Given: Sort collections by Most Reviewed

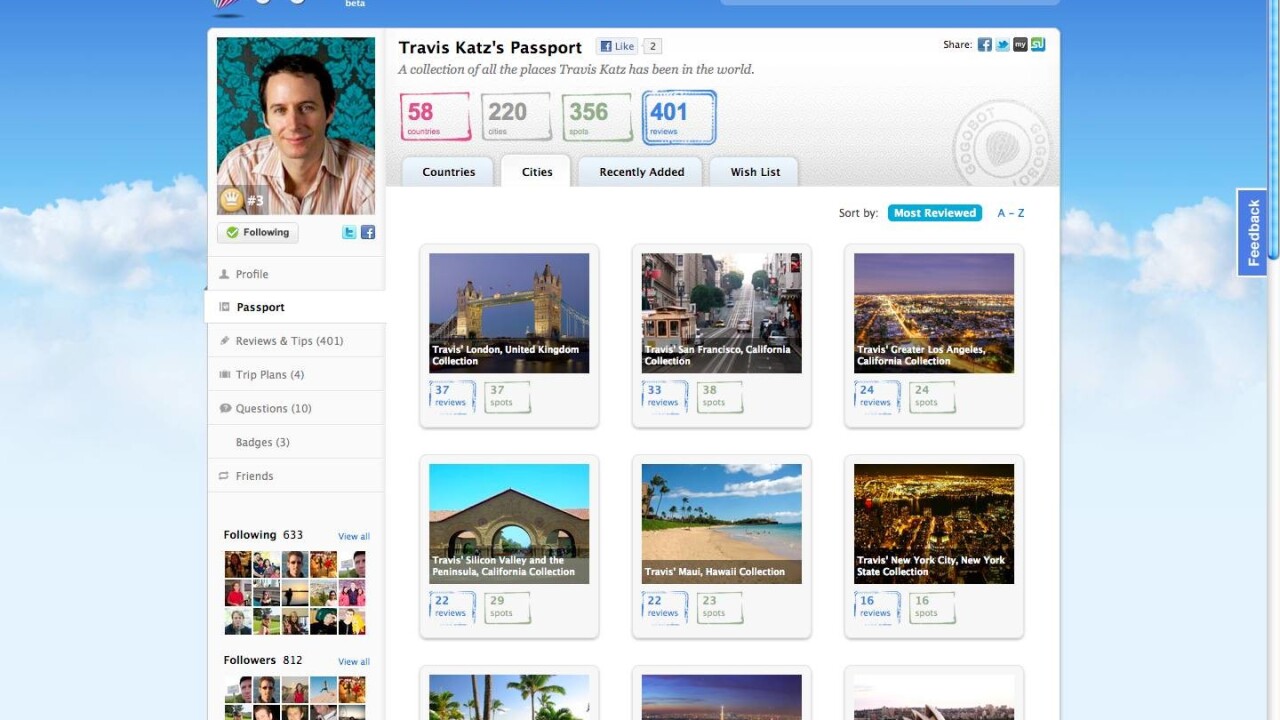Looking at the screenshot, I should pos(935,213).
